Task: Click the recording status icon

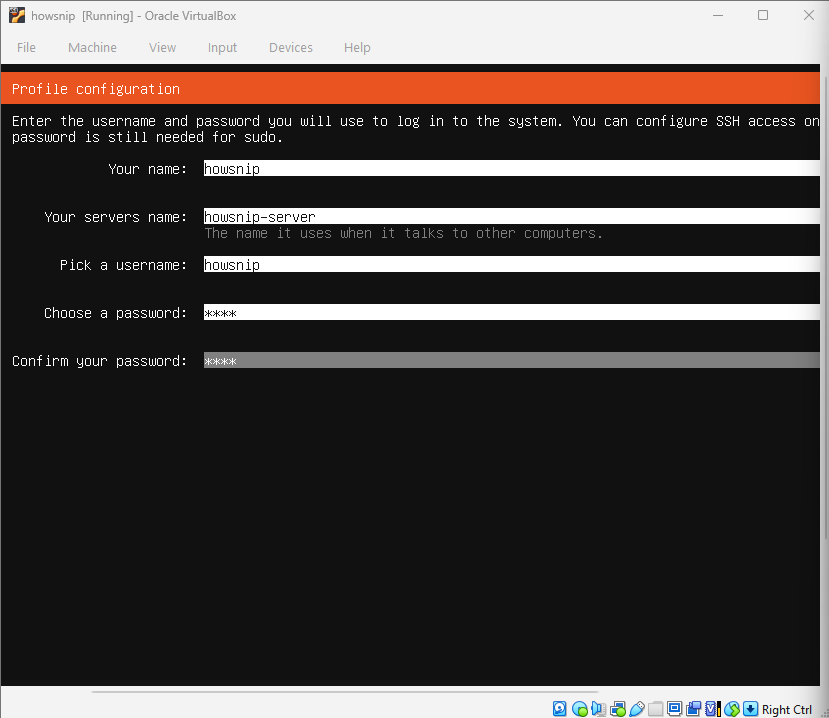Action: pyautogui.click(x=694, y=708)
